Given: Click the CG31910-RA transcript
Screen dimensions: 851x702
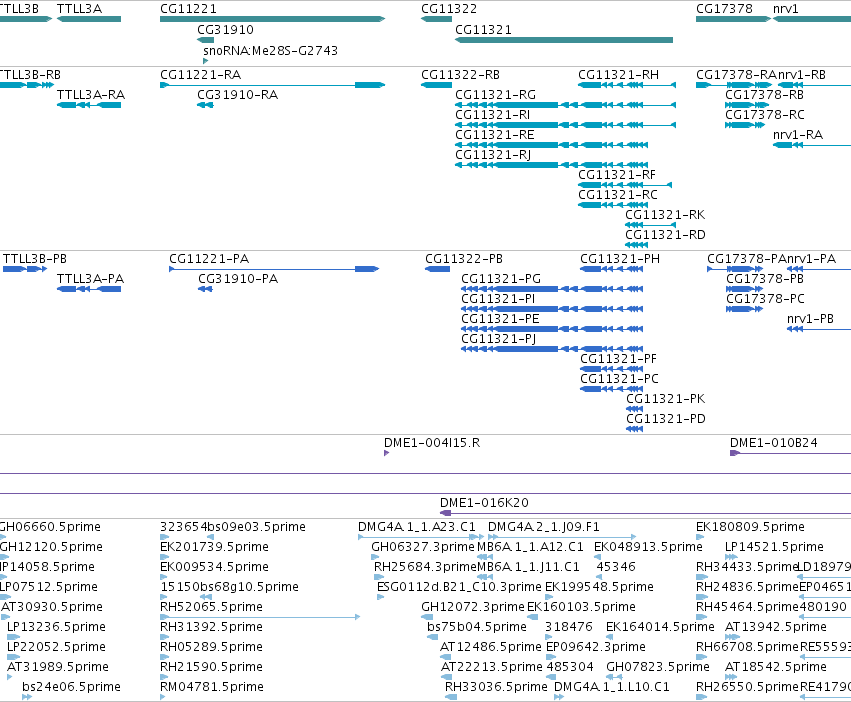Looking at the screenshot, I should tap(205, 105).
